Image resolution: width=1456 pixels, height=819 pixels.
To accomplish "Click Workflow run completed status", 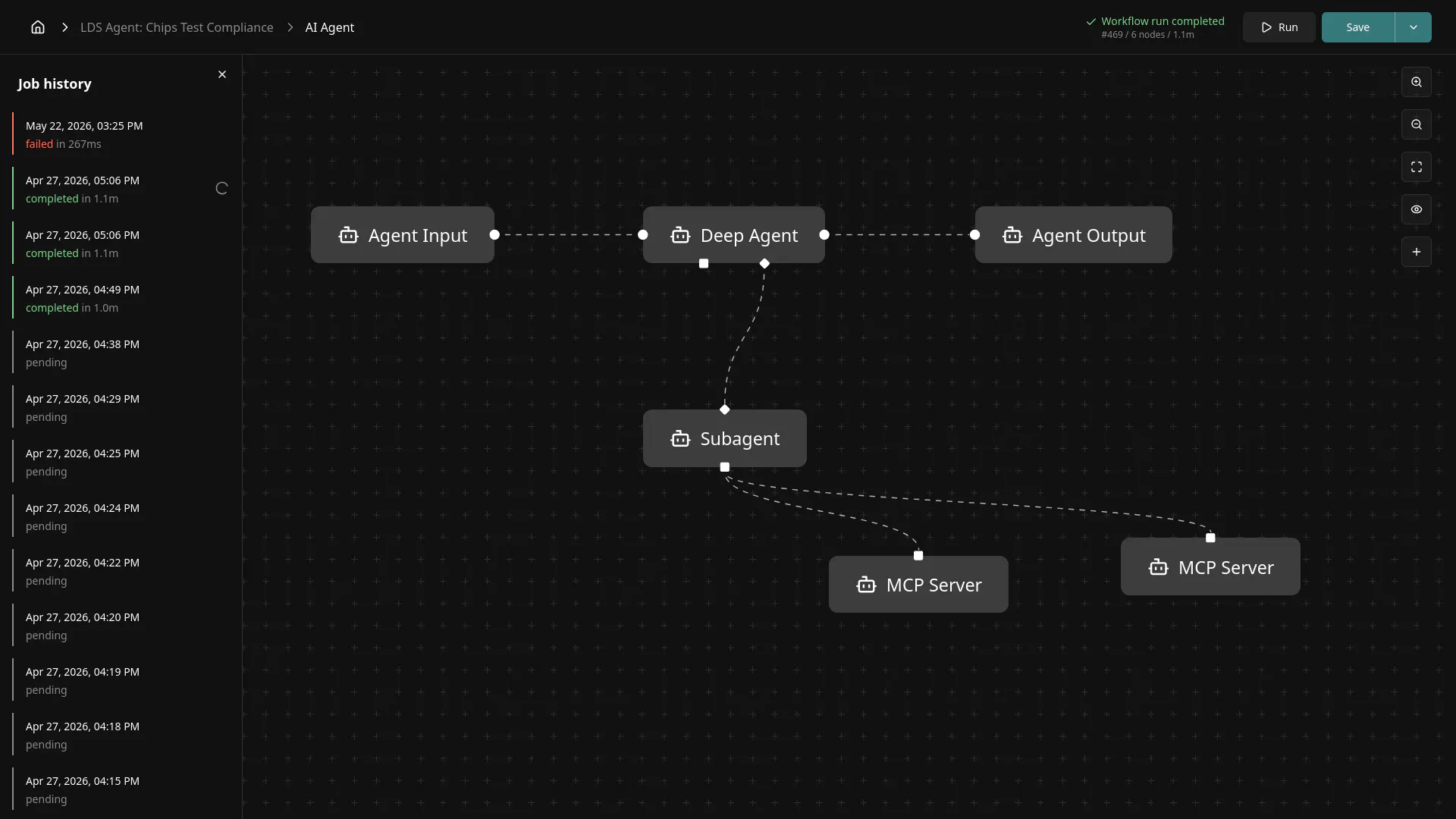I will click(x=1163, y=21).
